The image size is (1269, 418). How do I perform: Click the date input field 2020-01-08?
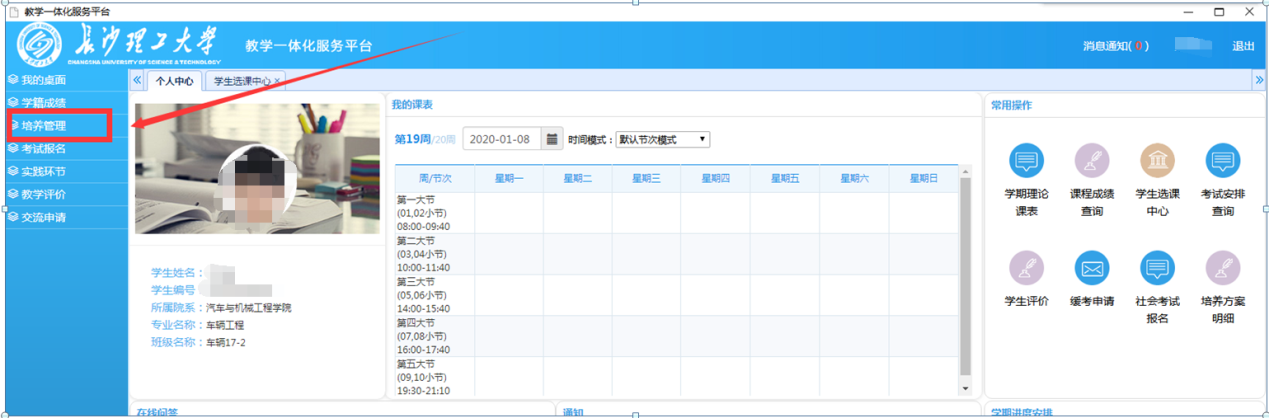click(502, 139)
